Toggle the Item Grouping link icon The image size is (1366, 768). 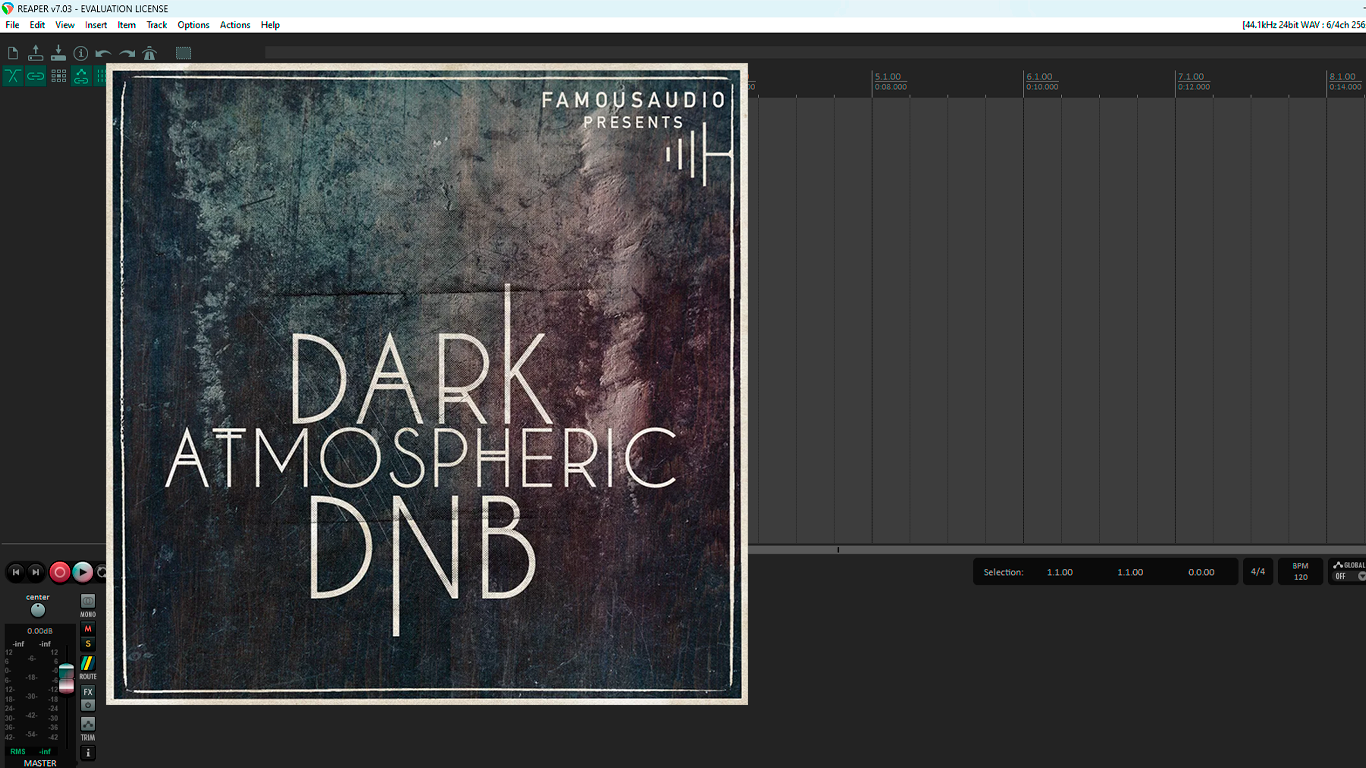pos(36,76)
